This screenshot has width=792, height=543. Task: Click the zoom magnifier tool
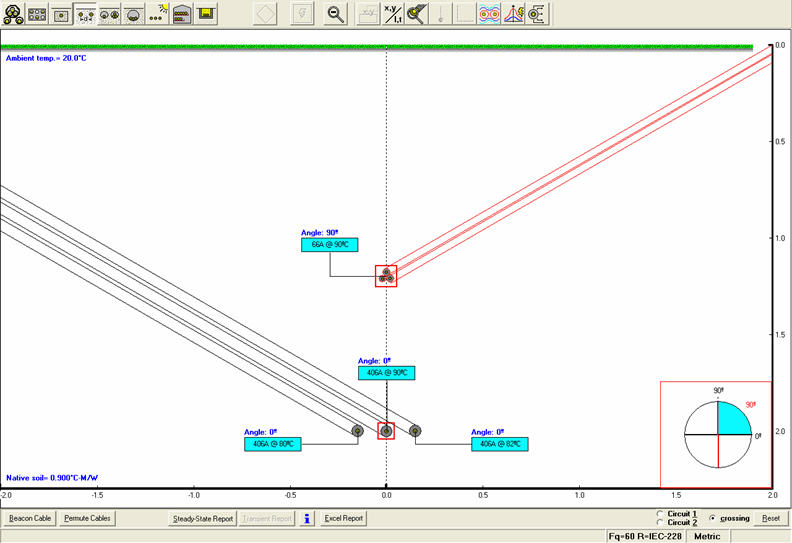(337, 14)
